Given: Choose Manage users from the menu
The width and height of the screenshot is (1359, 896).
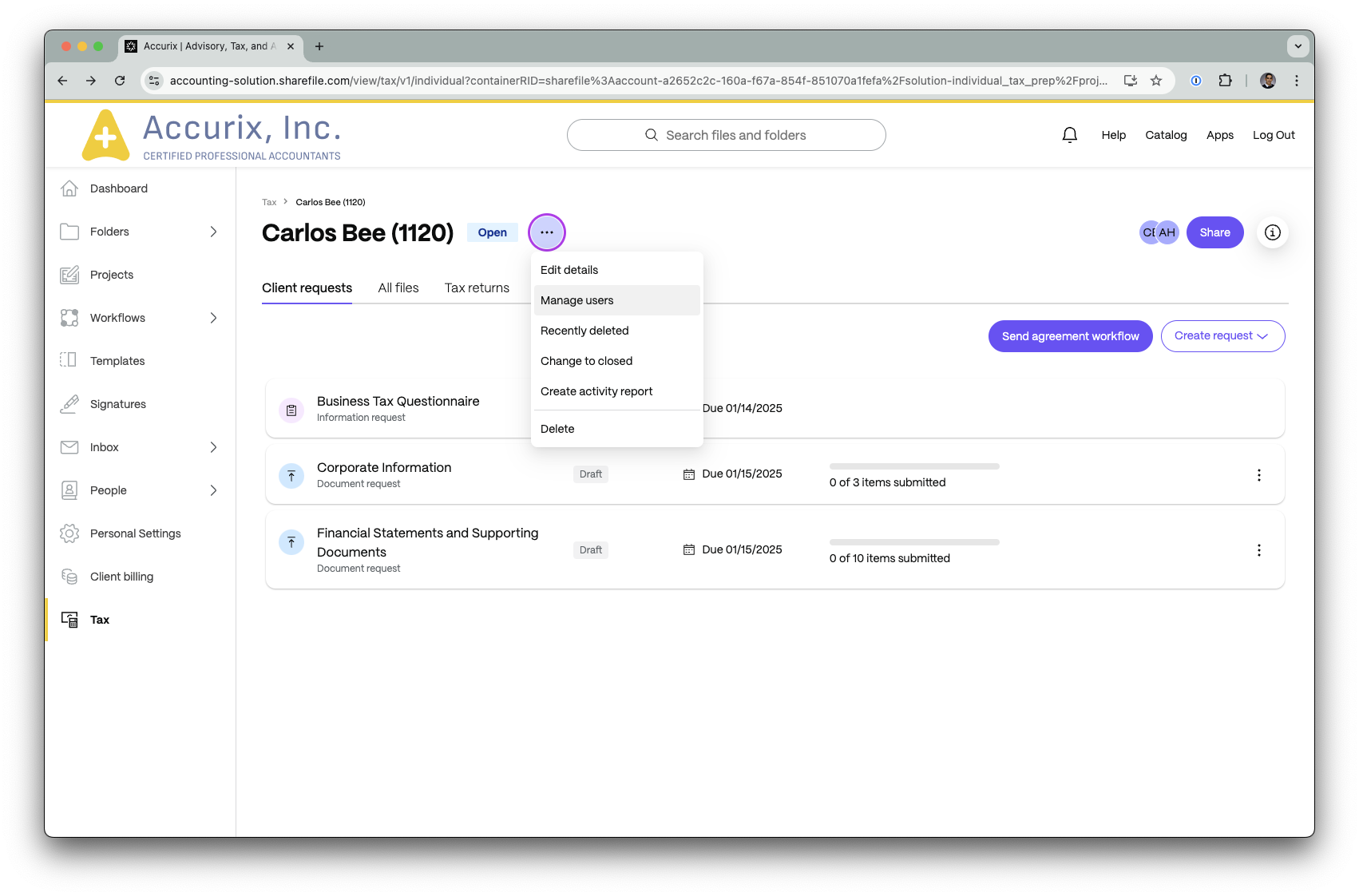Looking at the screenshot, I should point(616,300).
